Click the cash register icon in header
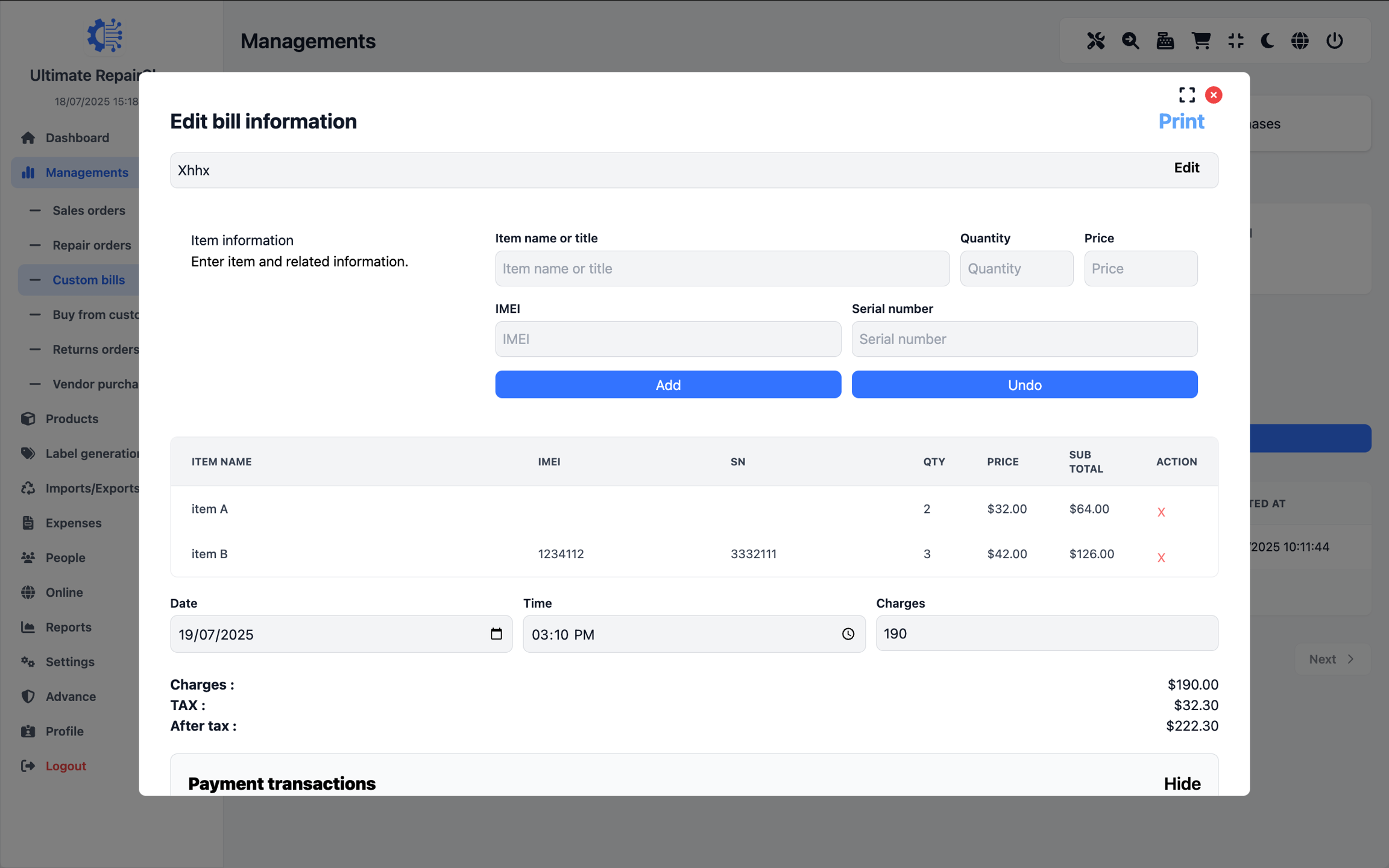The height and width of the screenshot is (868, 1389). tap(1165, 40)
